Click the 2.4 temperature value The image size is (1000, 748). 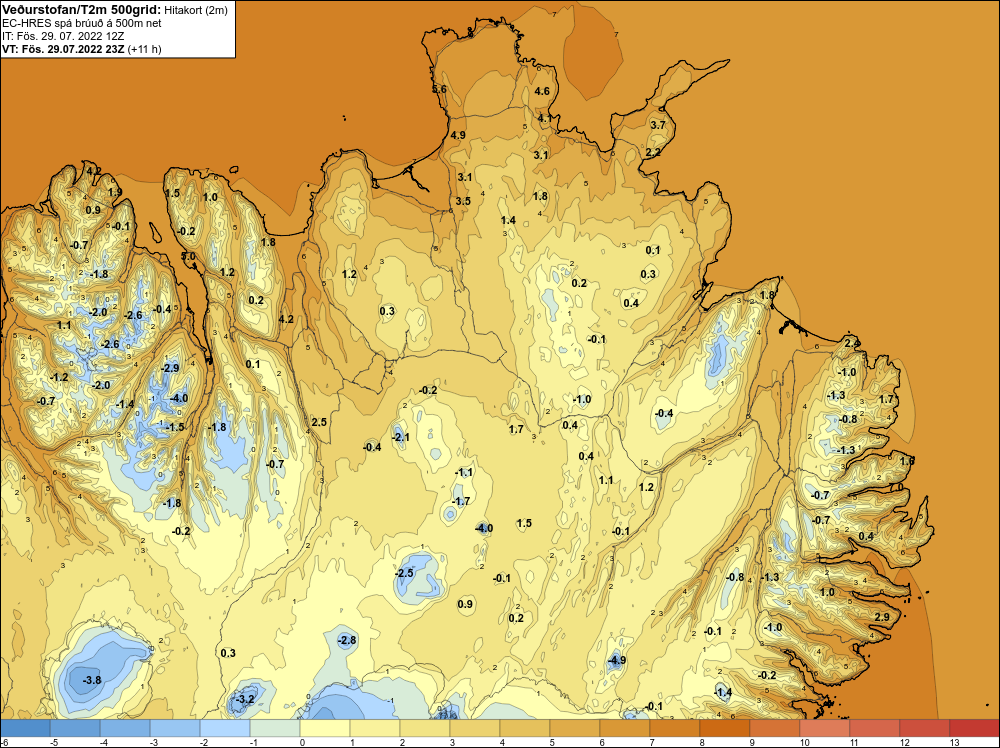tap(852, 343)
